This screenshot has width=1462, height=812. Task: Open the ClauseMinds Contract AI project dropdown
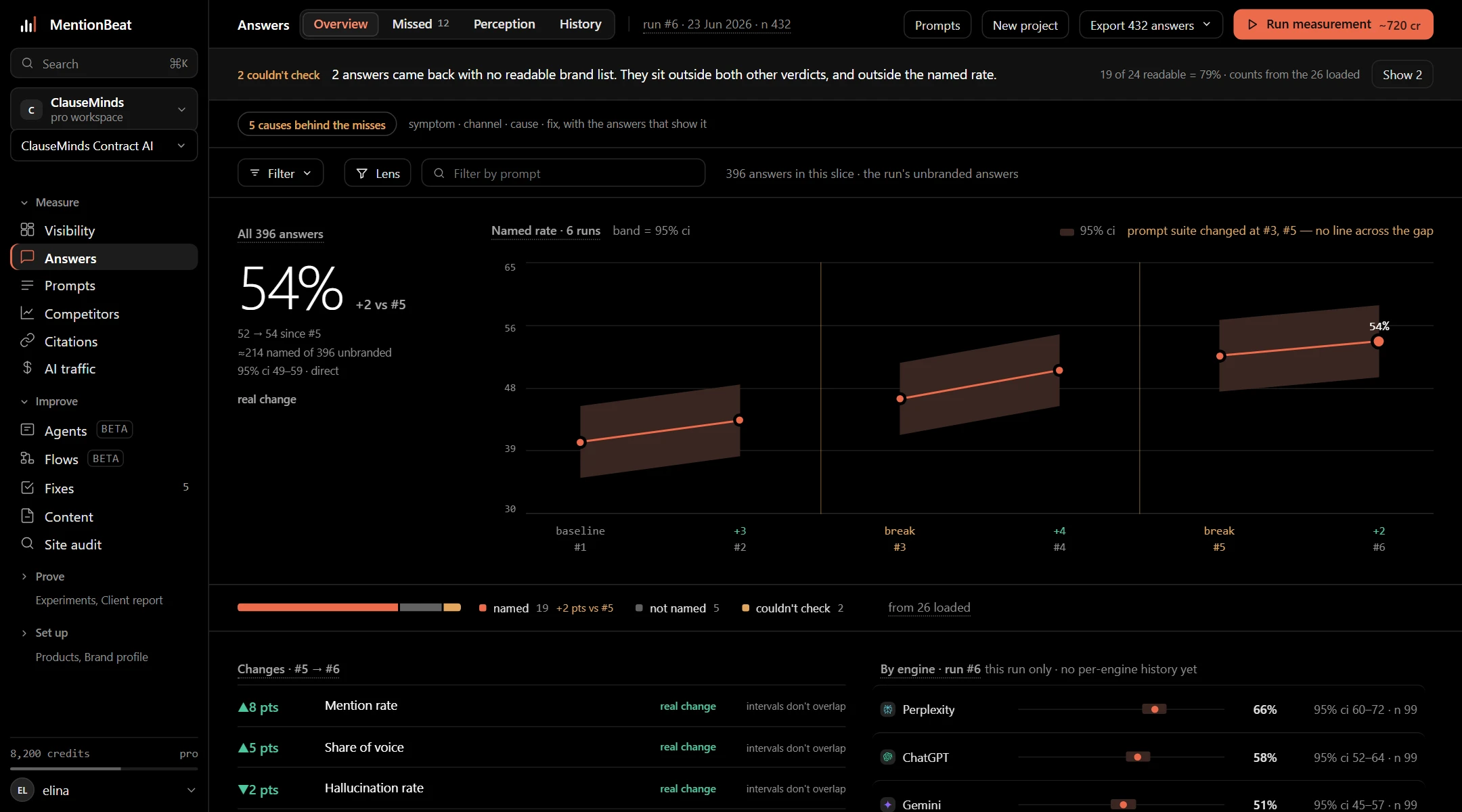[104, 146]
